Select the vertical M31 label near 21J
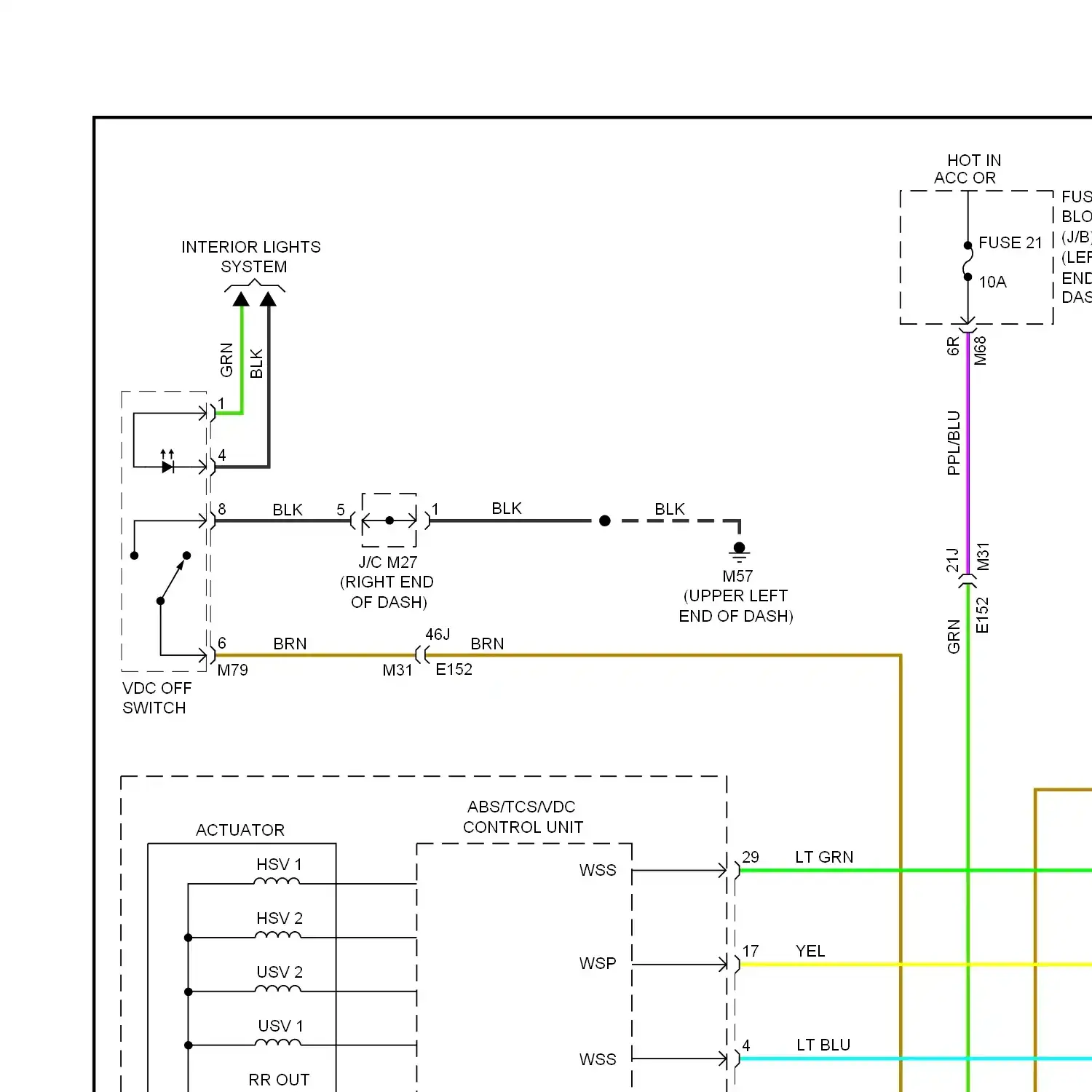 (983, 556)
